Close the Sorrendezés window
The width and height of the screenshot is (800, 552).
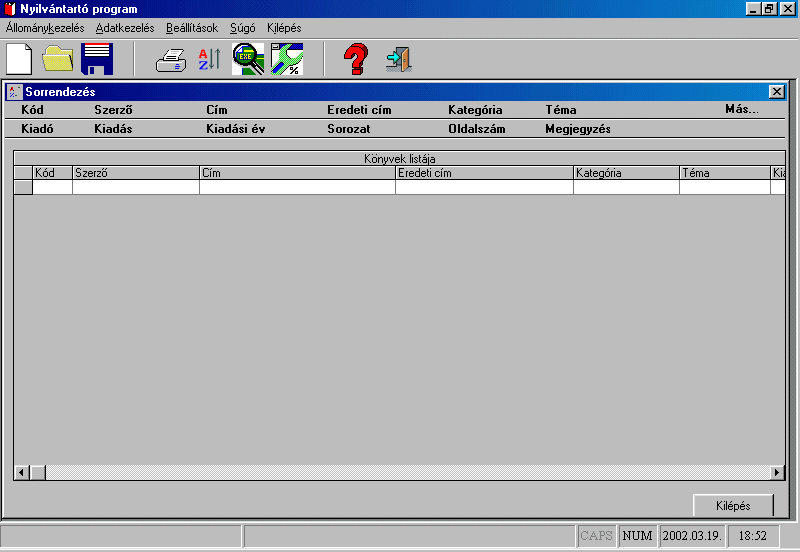click(x=776, y=92)
